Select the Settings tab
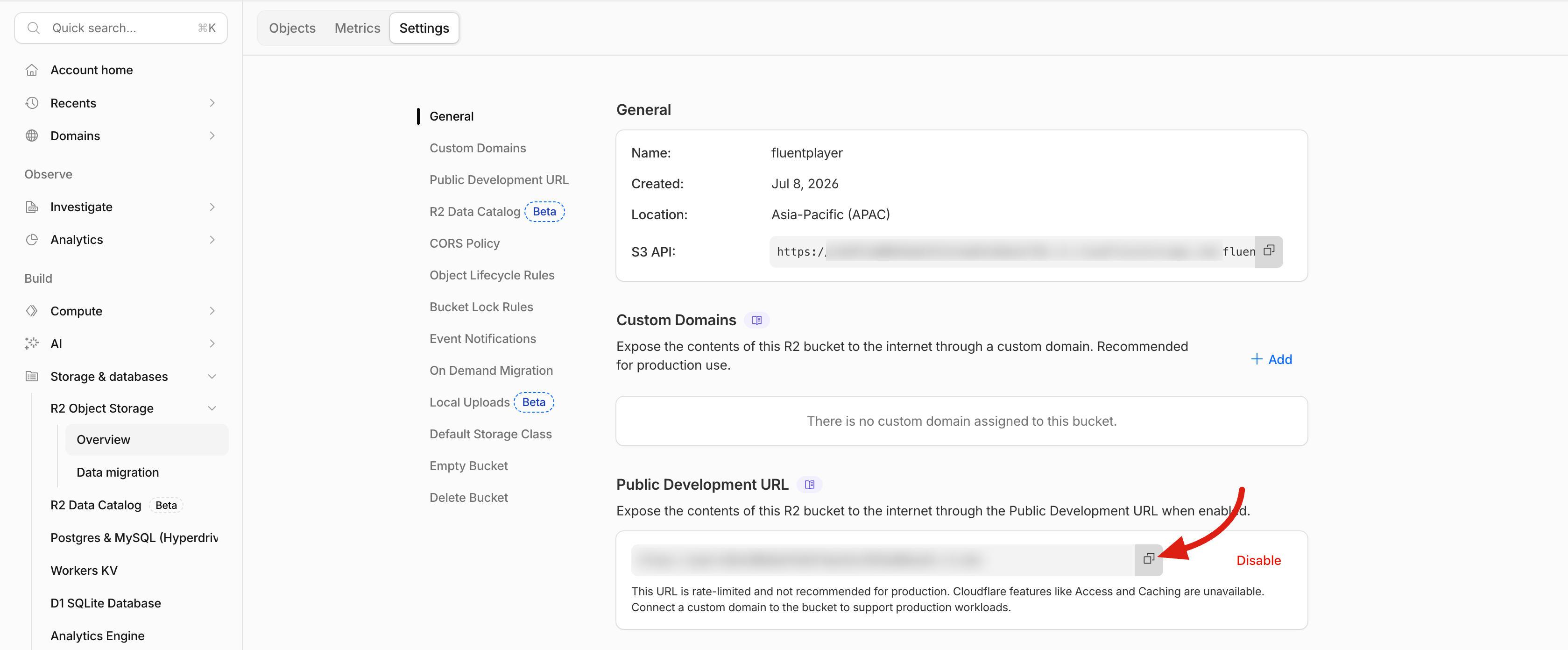1568x650 pixels. (424, 28)
